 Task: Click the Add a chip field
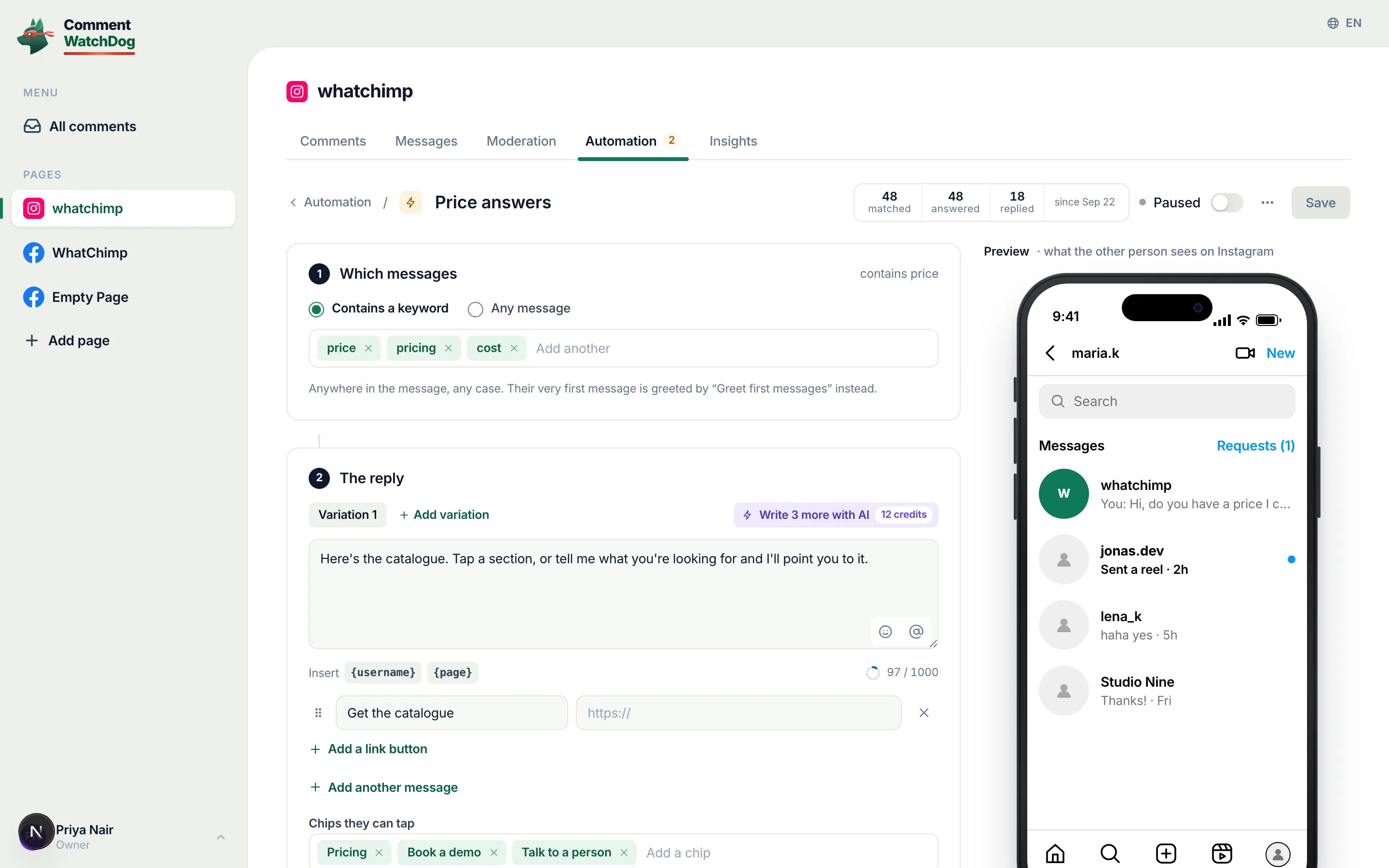788,853
